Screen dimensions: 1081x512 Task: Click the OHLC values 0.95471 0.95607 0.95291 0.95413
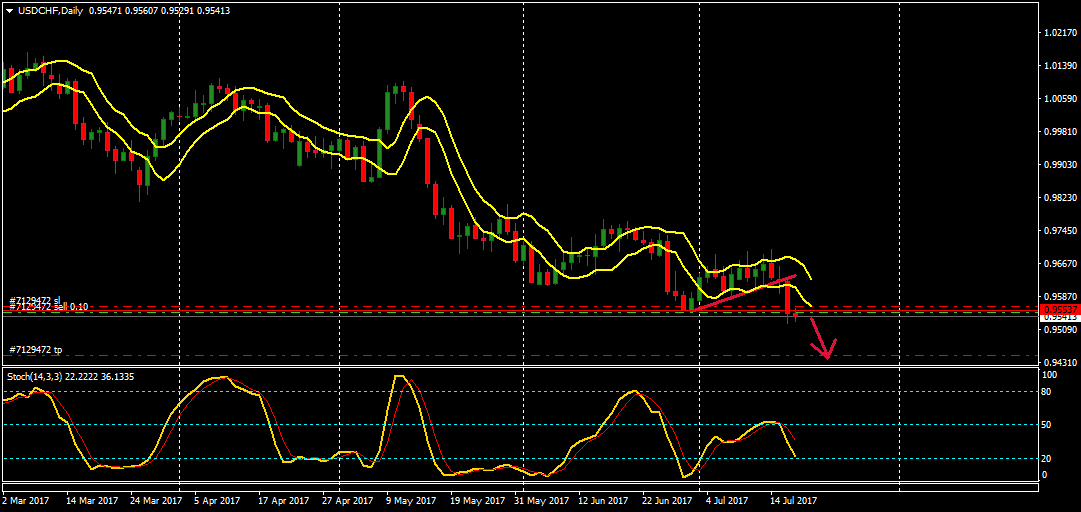160,11
